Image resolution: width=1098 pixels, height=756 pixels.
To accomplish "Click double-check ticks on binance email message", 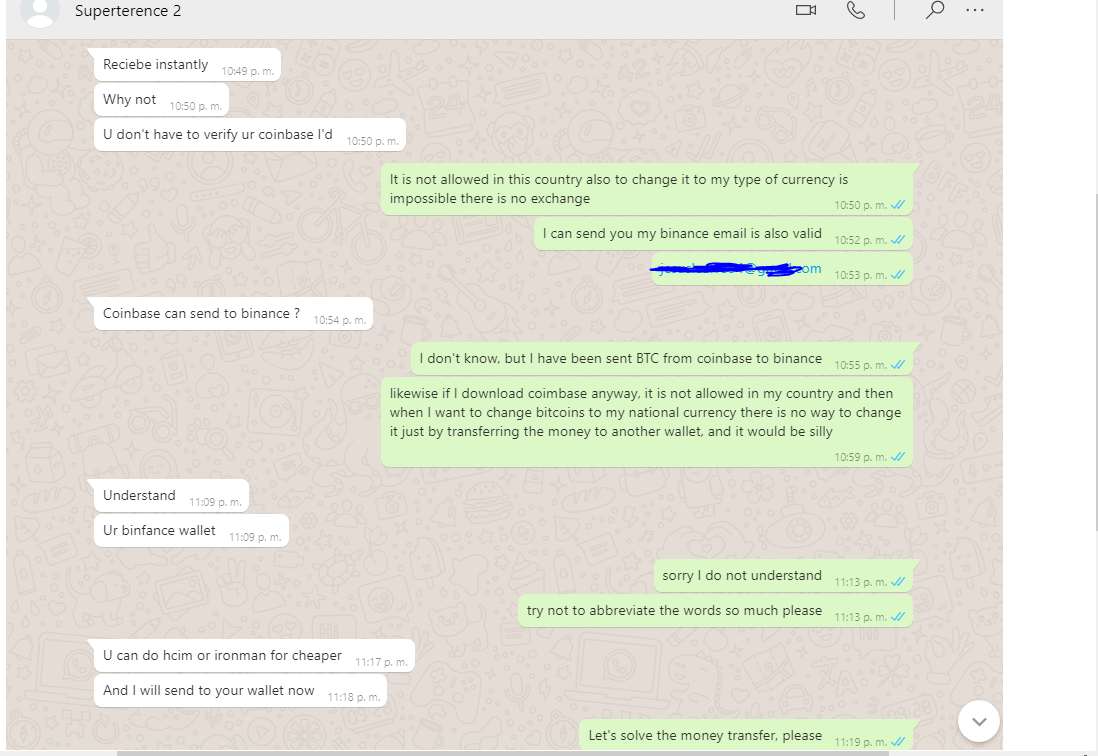I will (898, 240).
